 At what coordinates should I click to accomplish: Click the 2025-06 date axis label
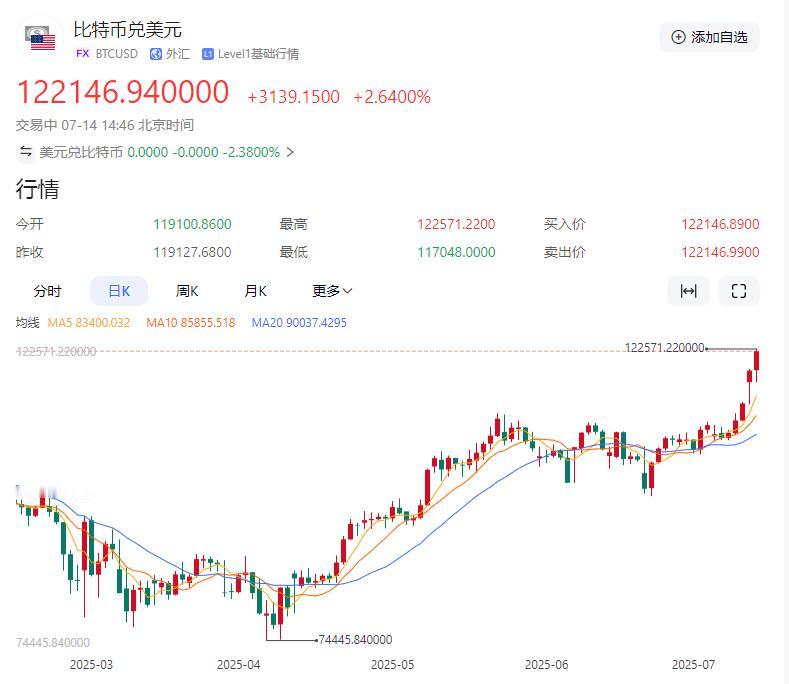pos(546,665)
